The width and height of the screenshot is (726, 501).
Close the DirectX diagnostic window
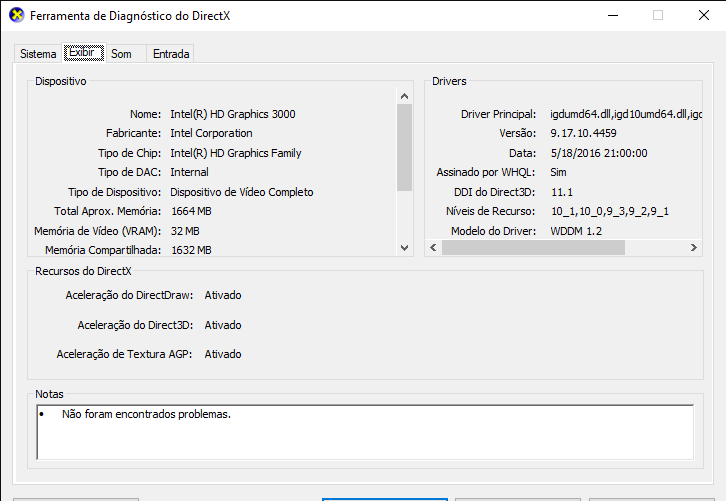coord(704,15)
